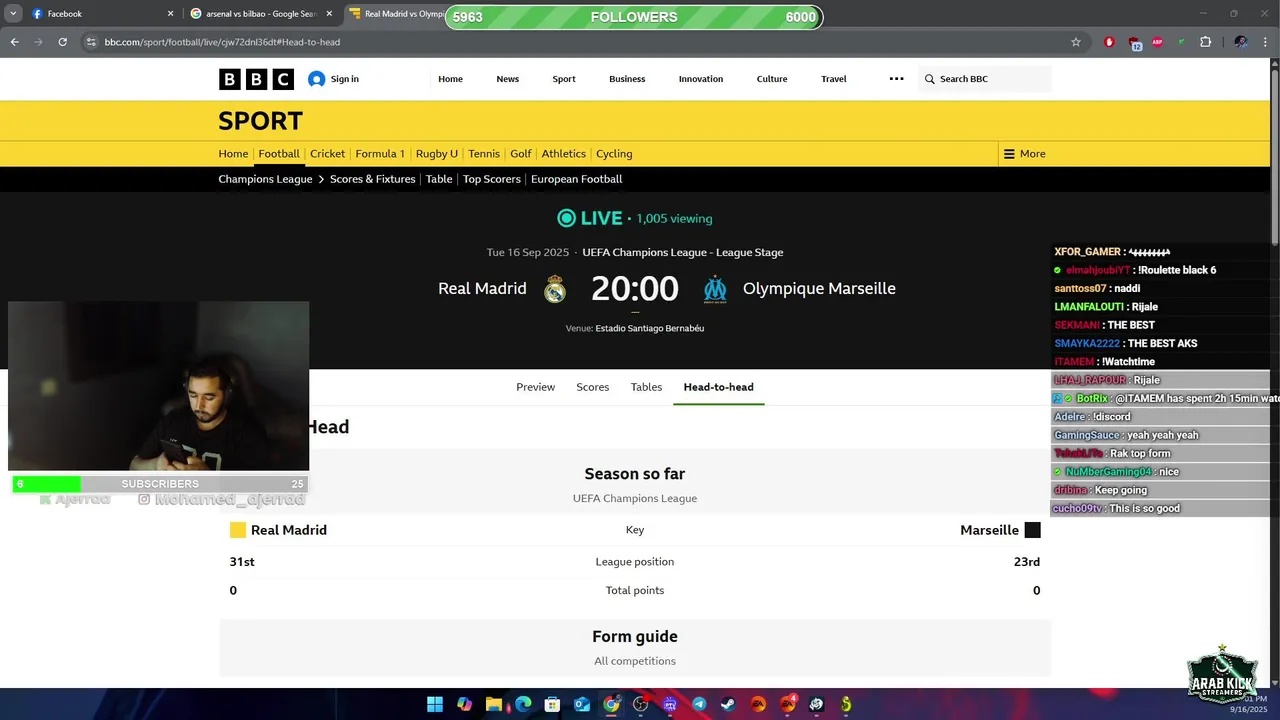The width and height of the screenshot is (1280, 720).
Task: Open the Scores match tab
Action: 592,387
